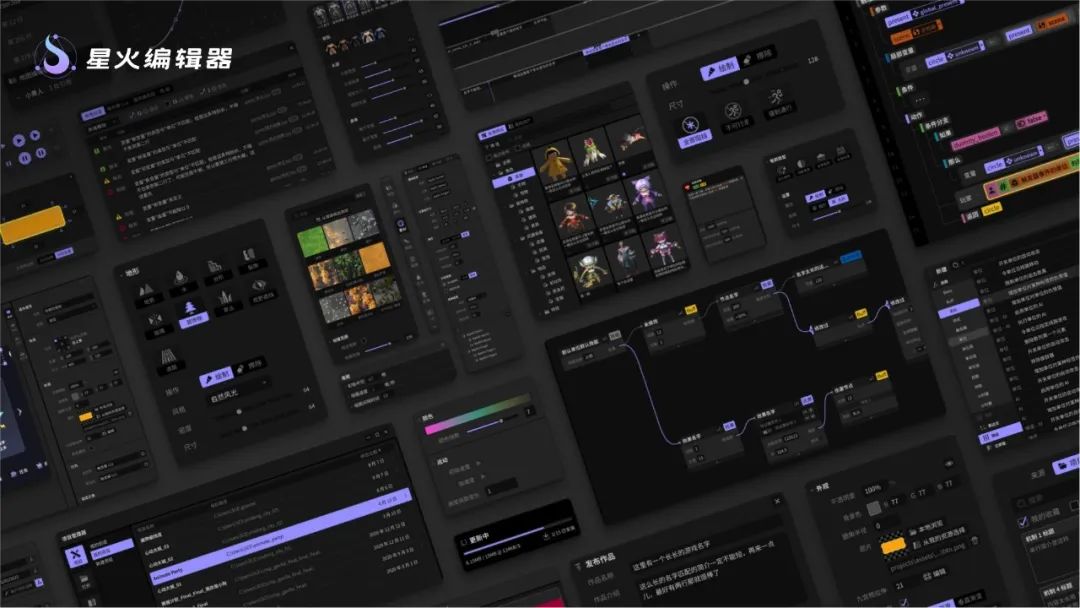The image size is (1080, 608).
Task: Click pause button in top-left playback controls
Action: click(x=25, y=158)
